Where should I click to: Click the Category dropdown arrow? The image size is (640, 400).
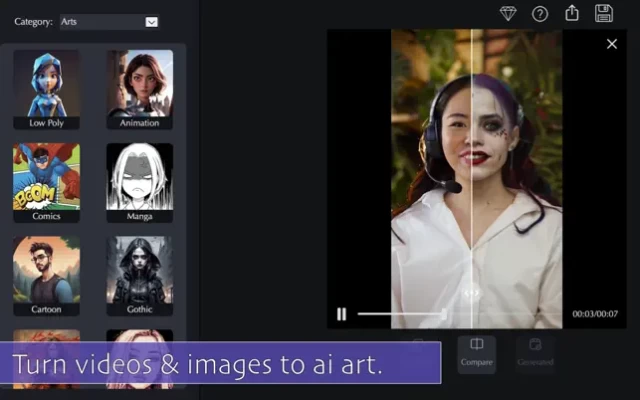[x=151, y=21]
